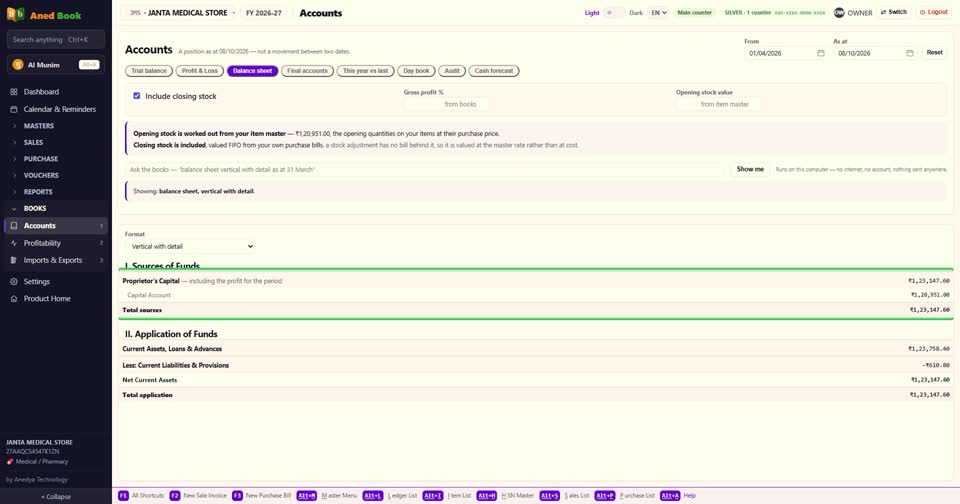This screenshot has height=504, width=960.
Task: Click the F2 New Sale Invoice badge
Action: point(174,495)
